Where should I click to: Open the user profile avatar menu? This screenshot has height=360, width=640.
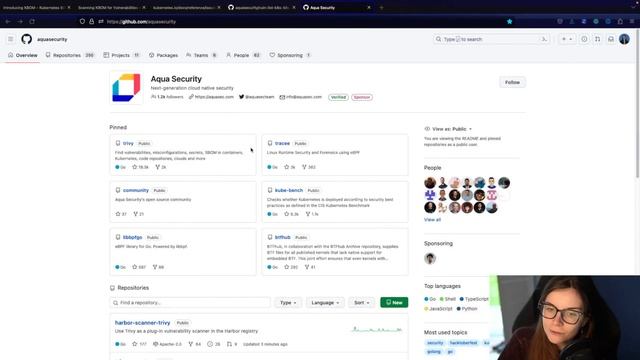coord(624,39)
